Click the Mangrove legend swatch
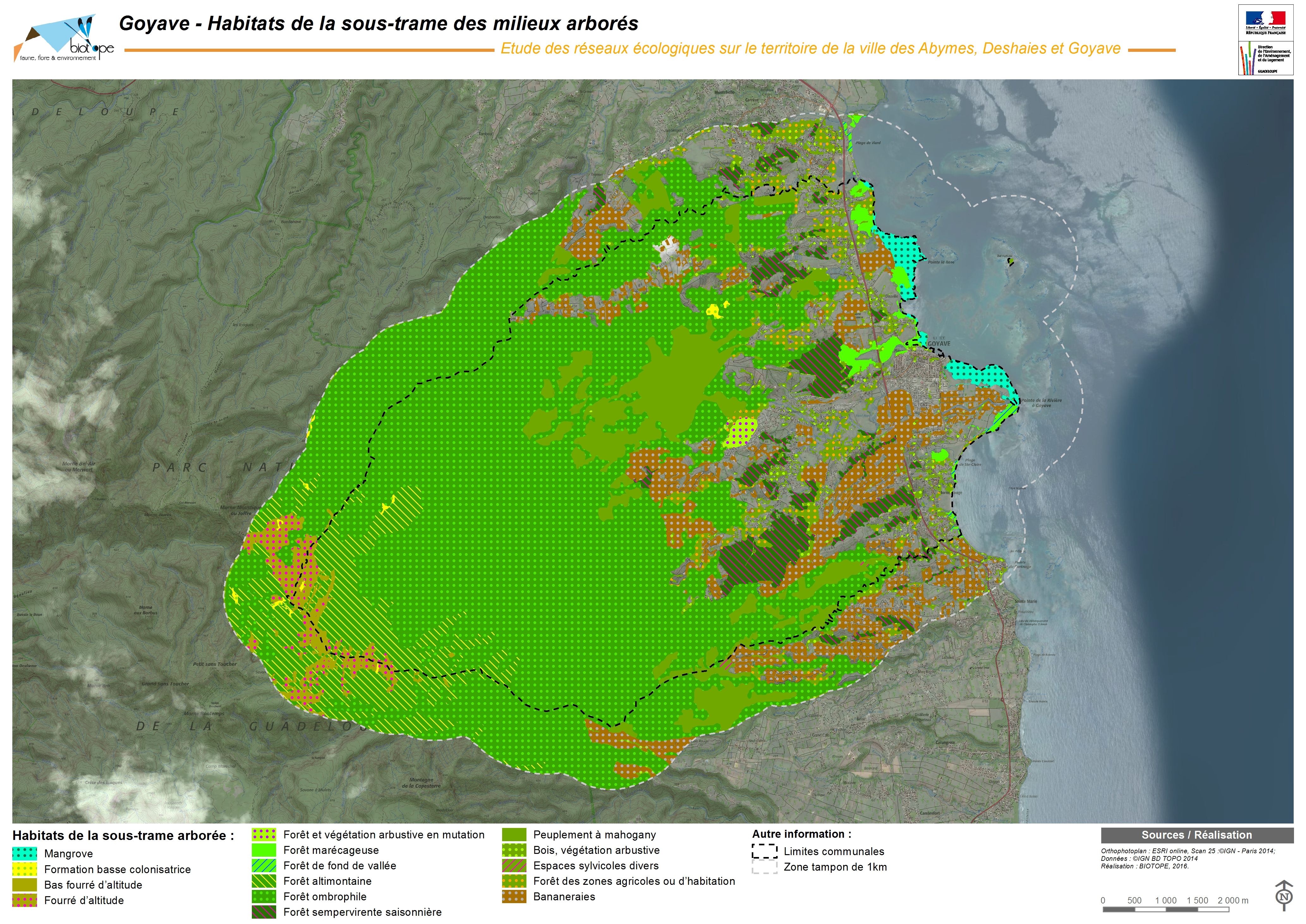1306x924 pixels. coord(24,854)
